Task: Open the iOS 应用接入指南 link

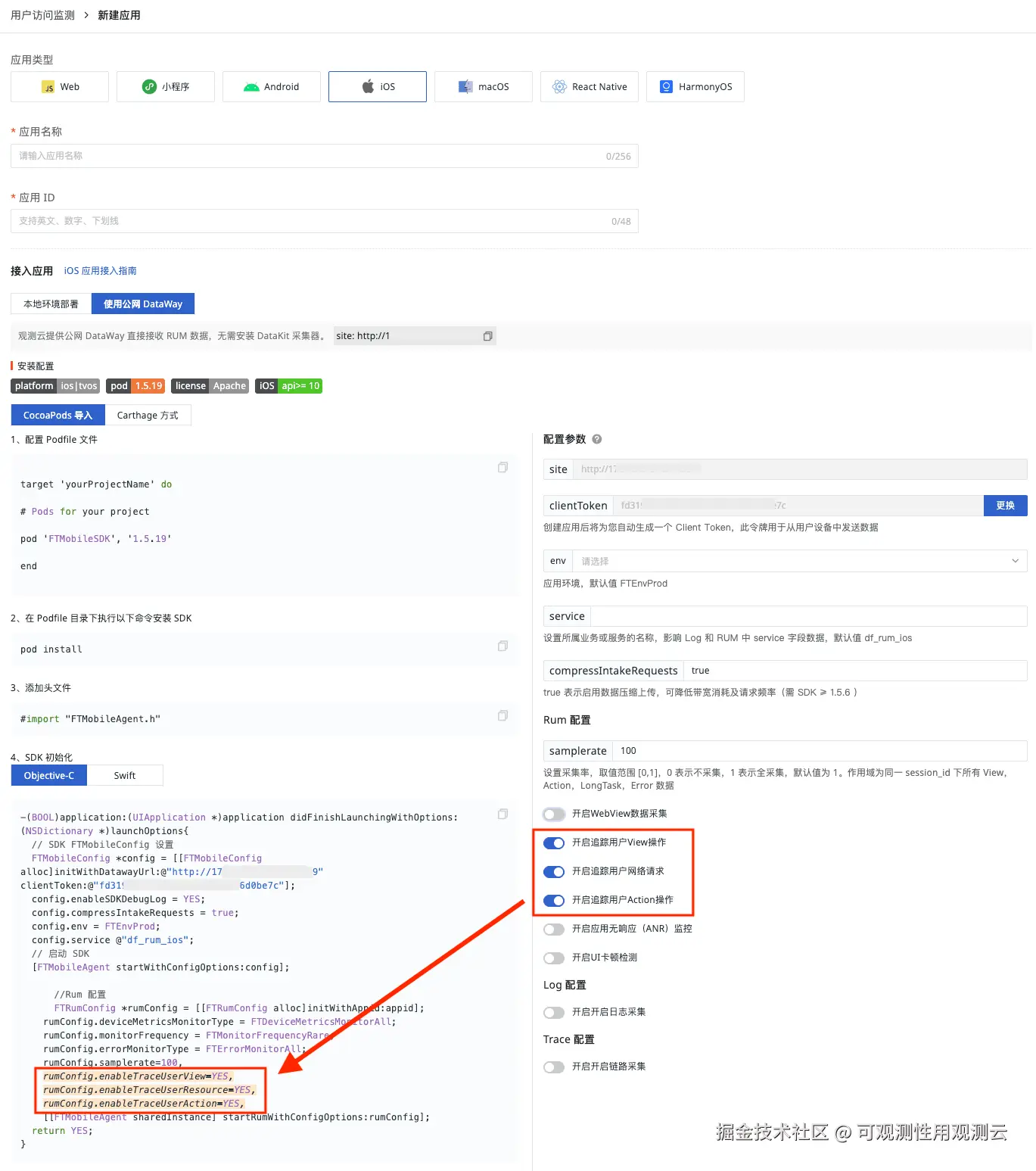Action: [x=101, y=271]
